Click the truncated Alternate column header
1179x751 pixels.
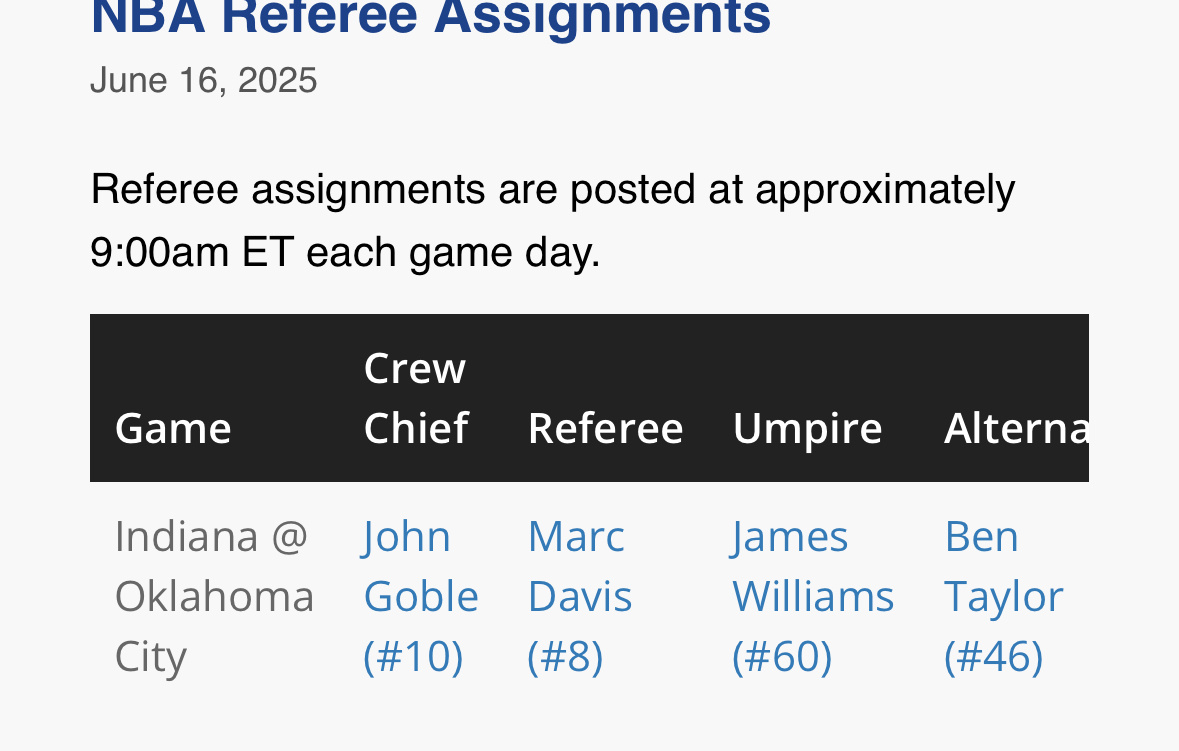[x=1016, y=428]
